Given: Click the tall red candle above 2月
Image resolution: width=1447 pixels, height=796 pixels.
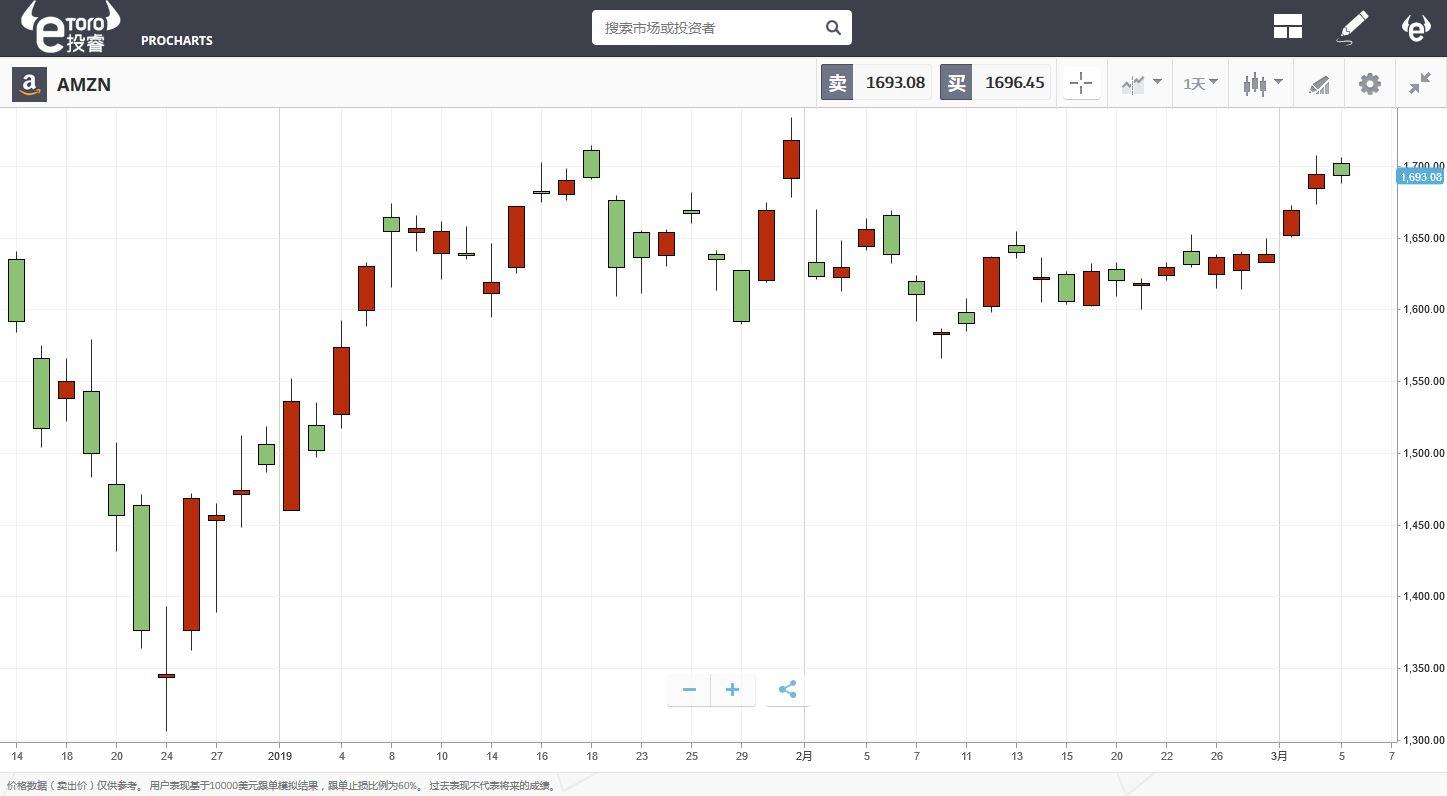Looking at the screenshot, I should 791,159.
